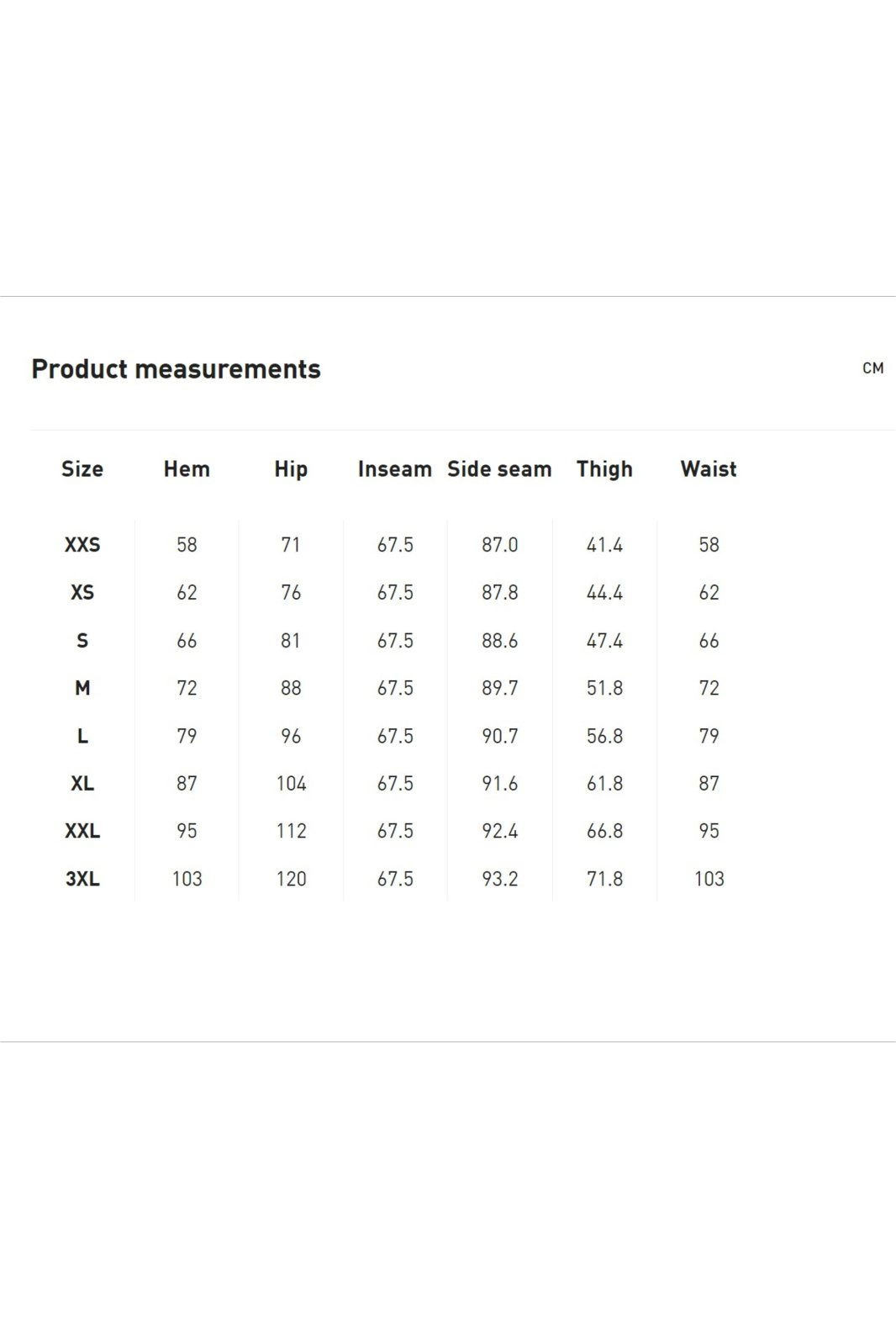Click the hip value 104 for XL
Screen dimensions: 896x1338
[291, 784]
